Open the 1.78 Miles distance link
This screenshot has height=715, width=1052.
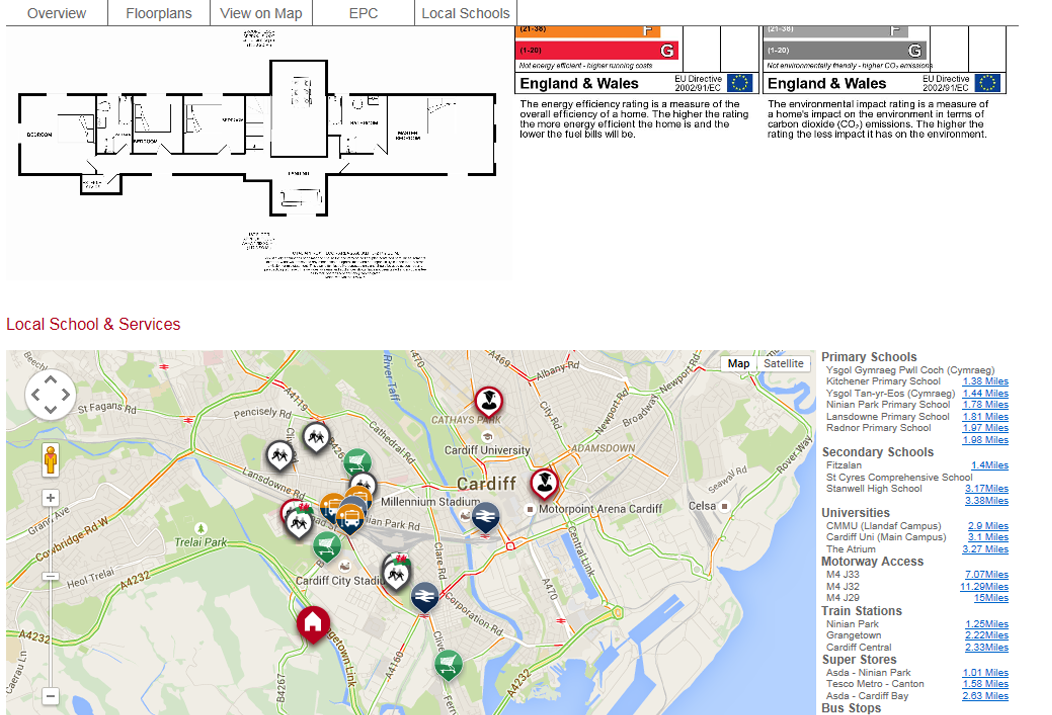pos(985,405)
